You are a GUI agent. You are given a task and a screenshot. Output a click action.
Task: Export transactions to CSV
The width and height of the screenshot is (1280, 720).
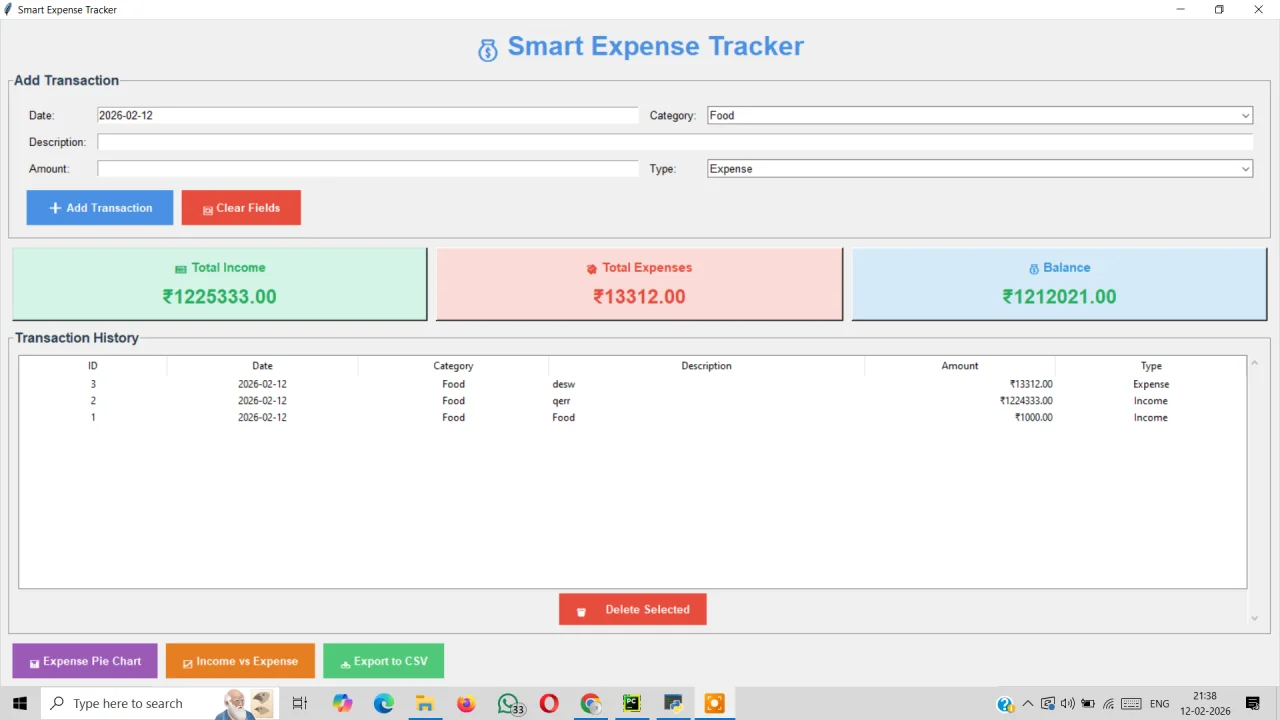coord(384,661)
